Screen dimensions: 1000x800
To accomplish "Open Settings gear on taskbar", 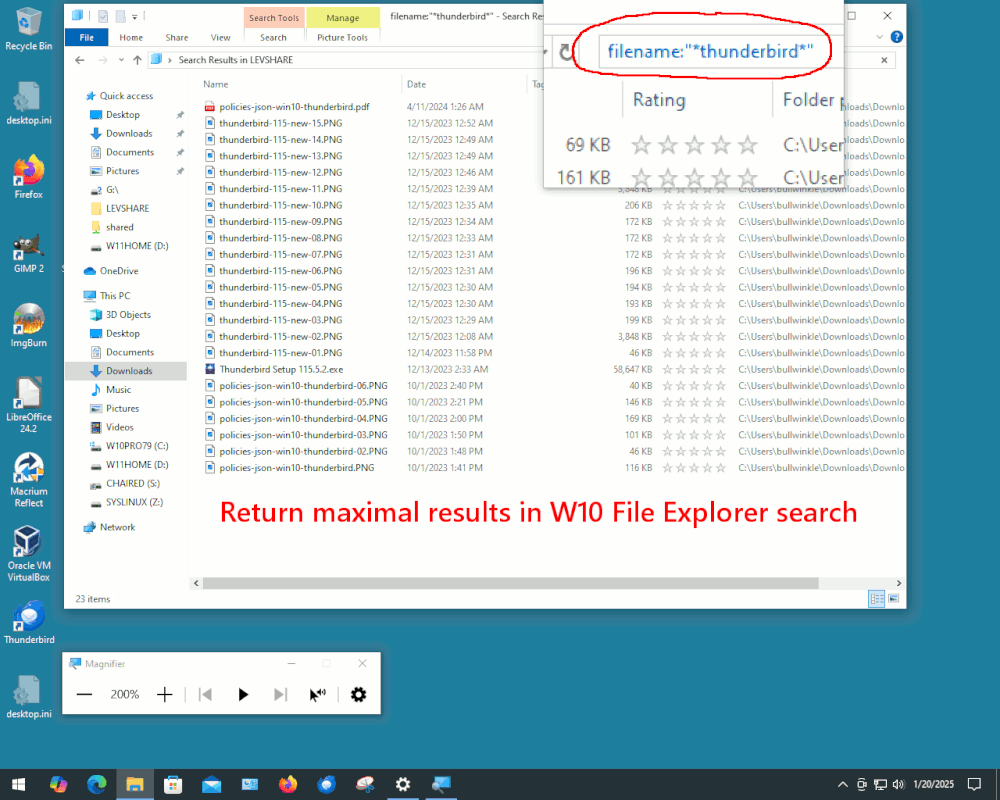I will pyautogui.click(x=402, y=784).
